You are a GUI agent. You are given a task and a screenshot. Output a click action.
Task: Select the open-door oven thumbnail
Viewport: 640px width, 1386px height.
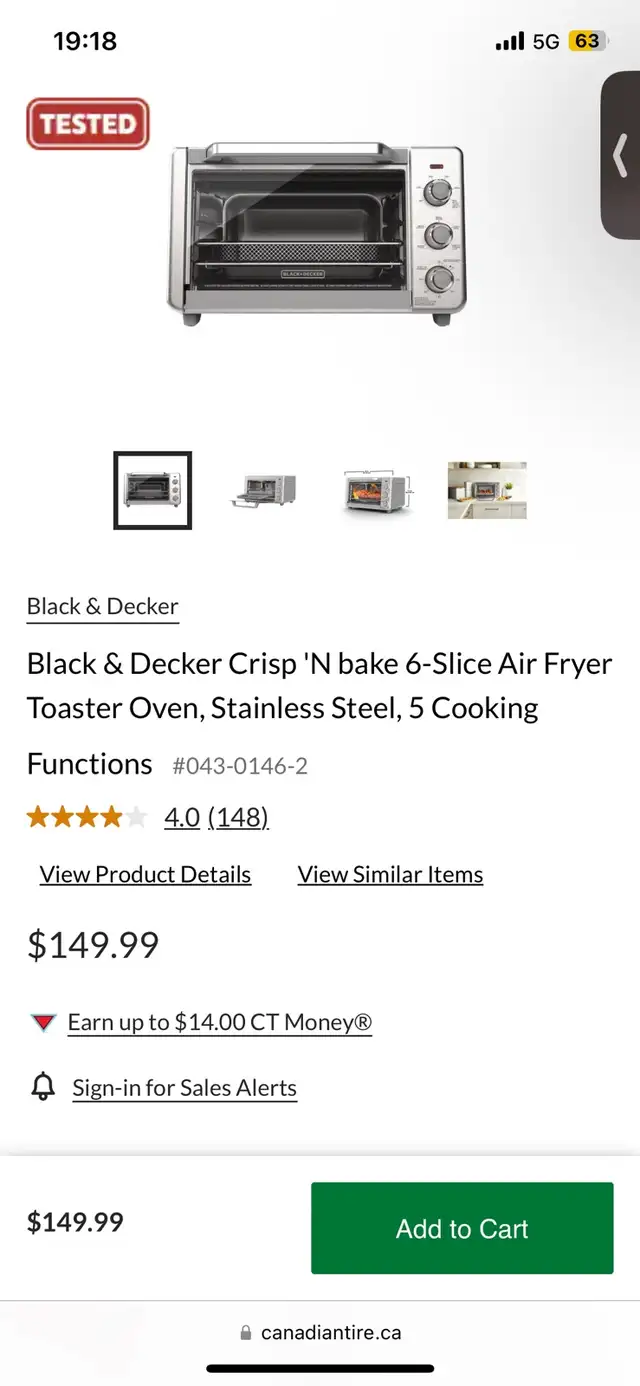(264, 491)
